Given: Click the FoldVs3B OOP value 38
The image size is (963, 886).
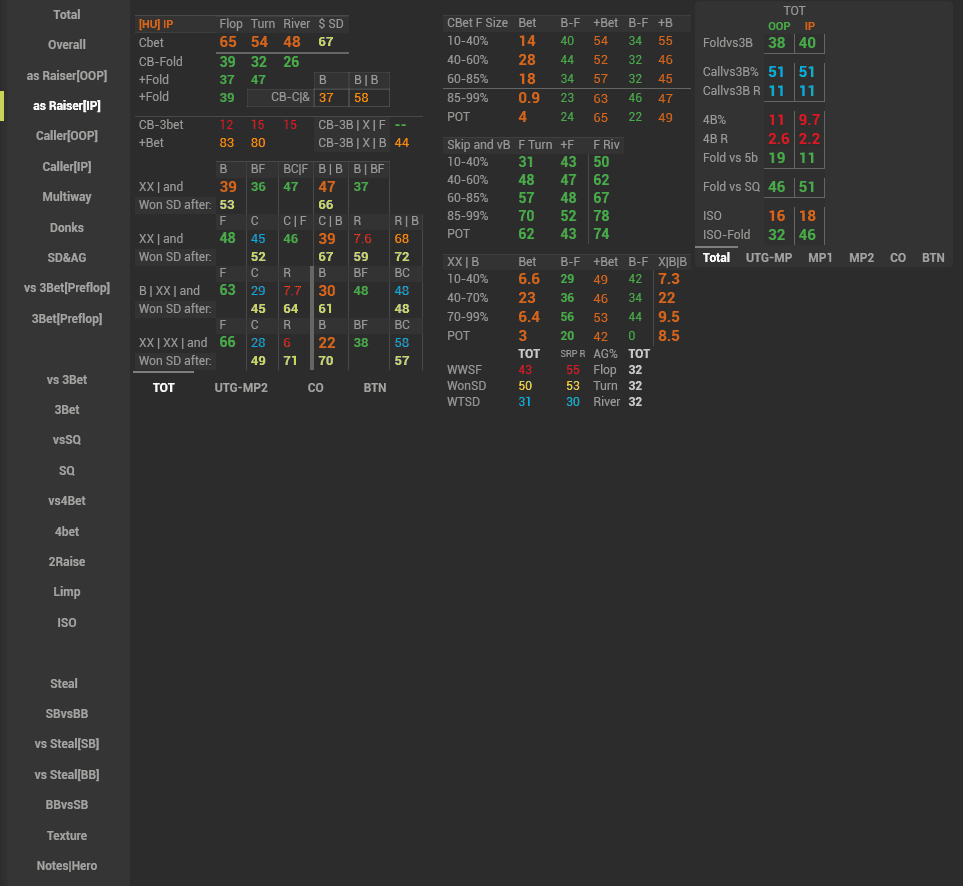Looking at the screenshot, I should point(776,43).
